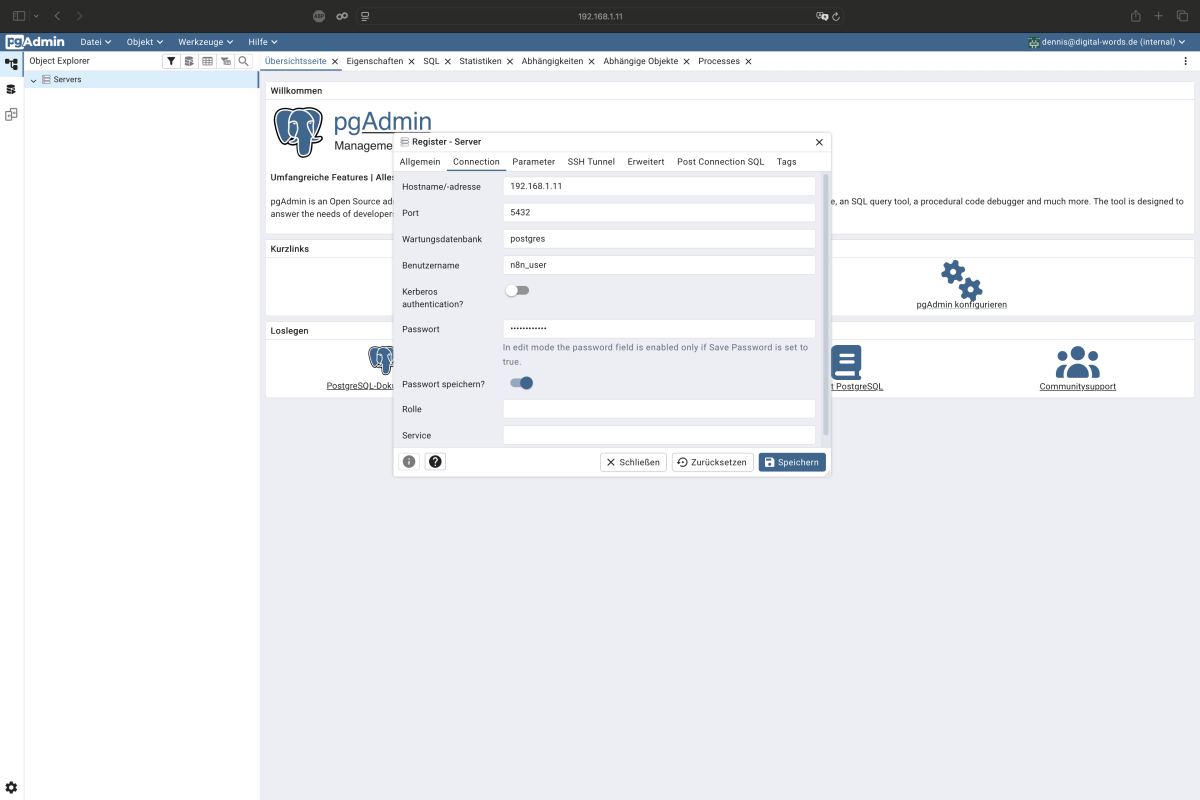Switch to Post Connection SQL tab
This screenshot has height=800, width=1200.
click(720, 161)
